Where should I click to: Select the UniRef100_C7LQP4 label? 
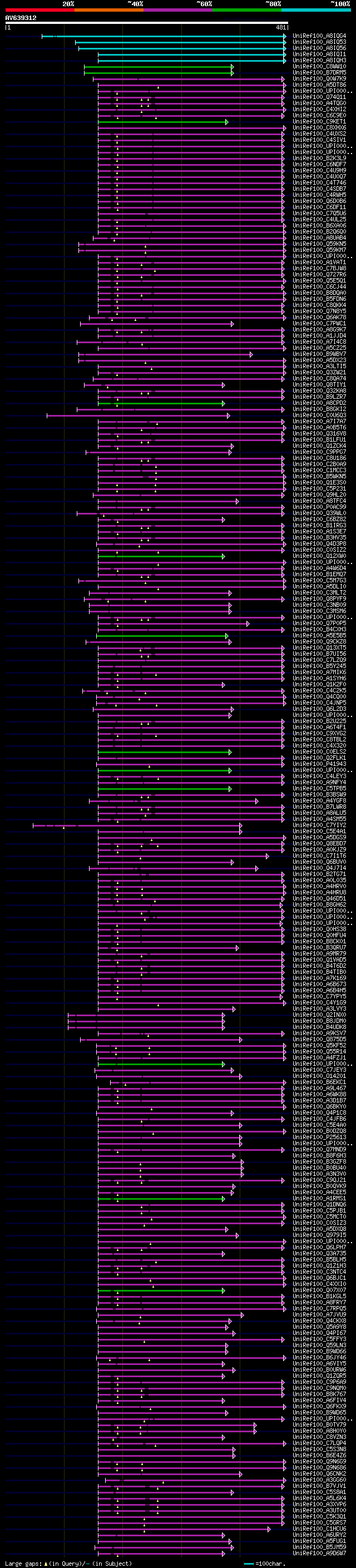coord(319,1443)
